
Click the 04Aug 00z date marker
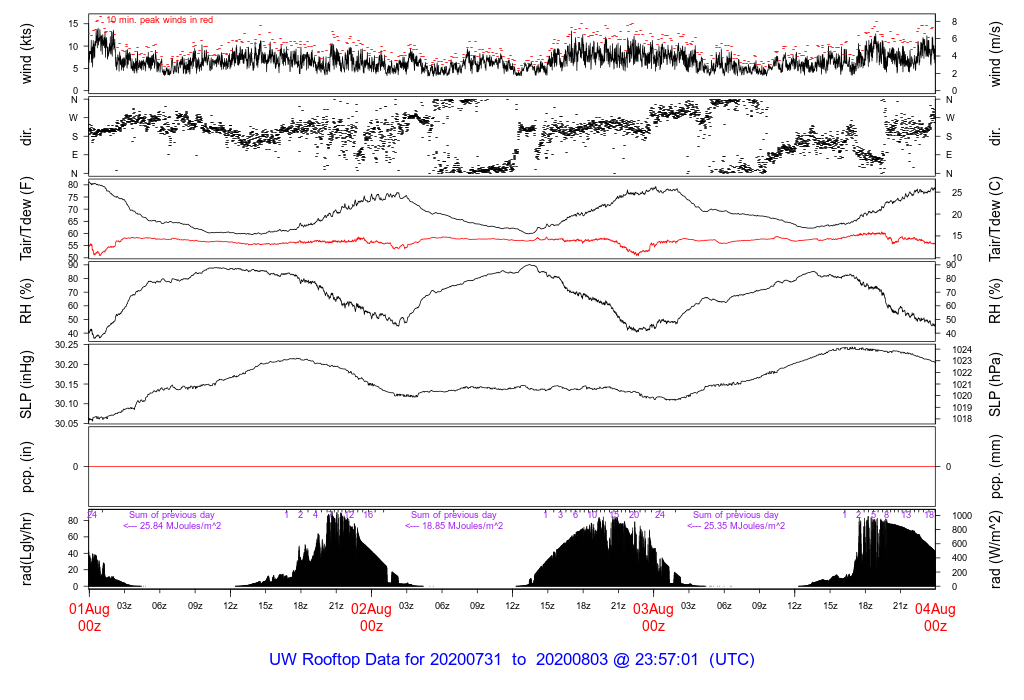click(935, 617)
